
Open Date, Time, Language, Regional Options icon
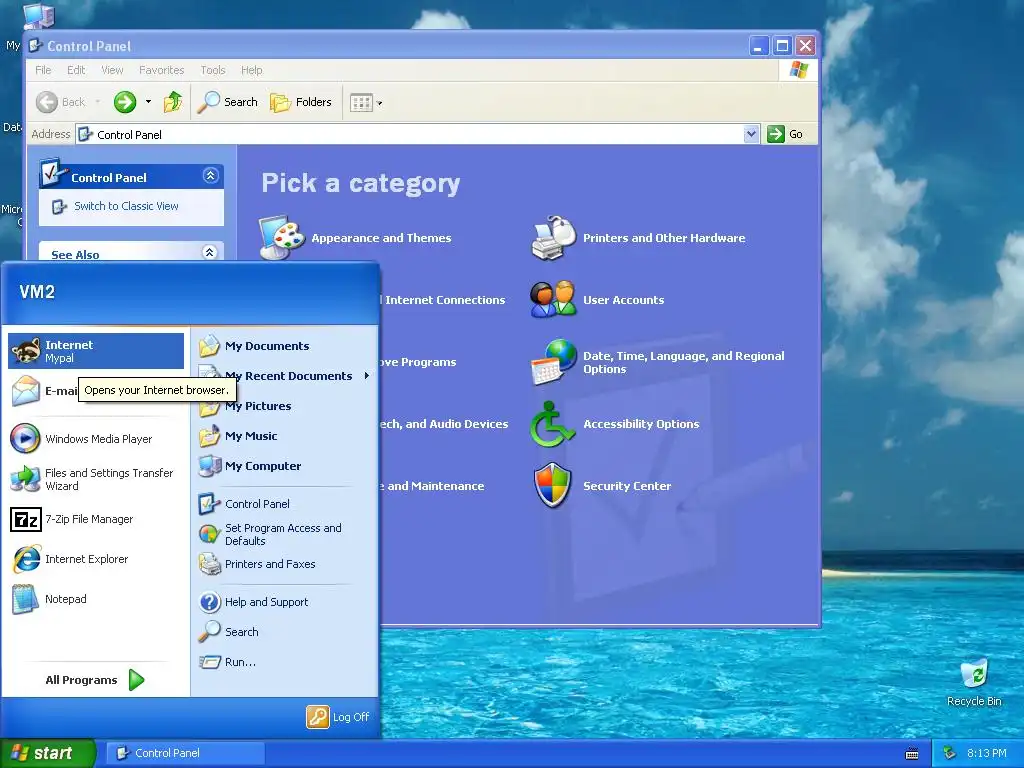coord(553,362)
